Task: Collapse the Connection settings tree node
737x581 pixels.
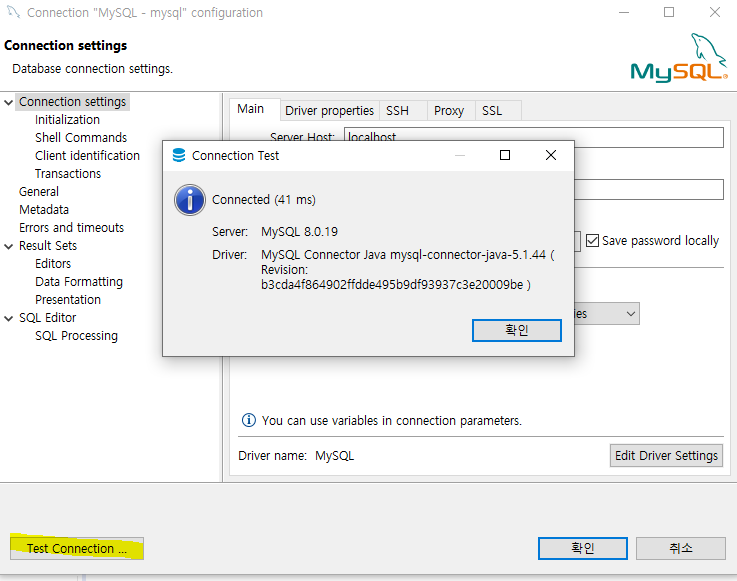Action: pos(8,102)
